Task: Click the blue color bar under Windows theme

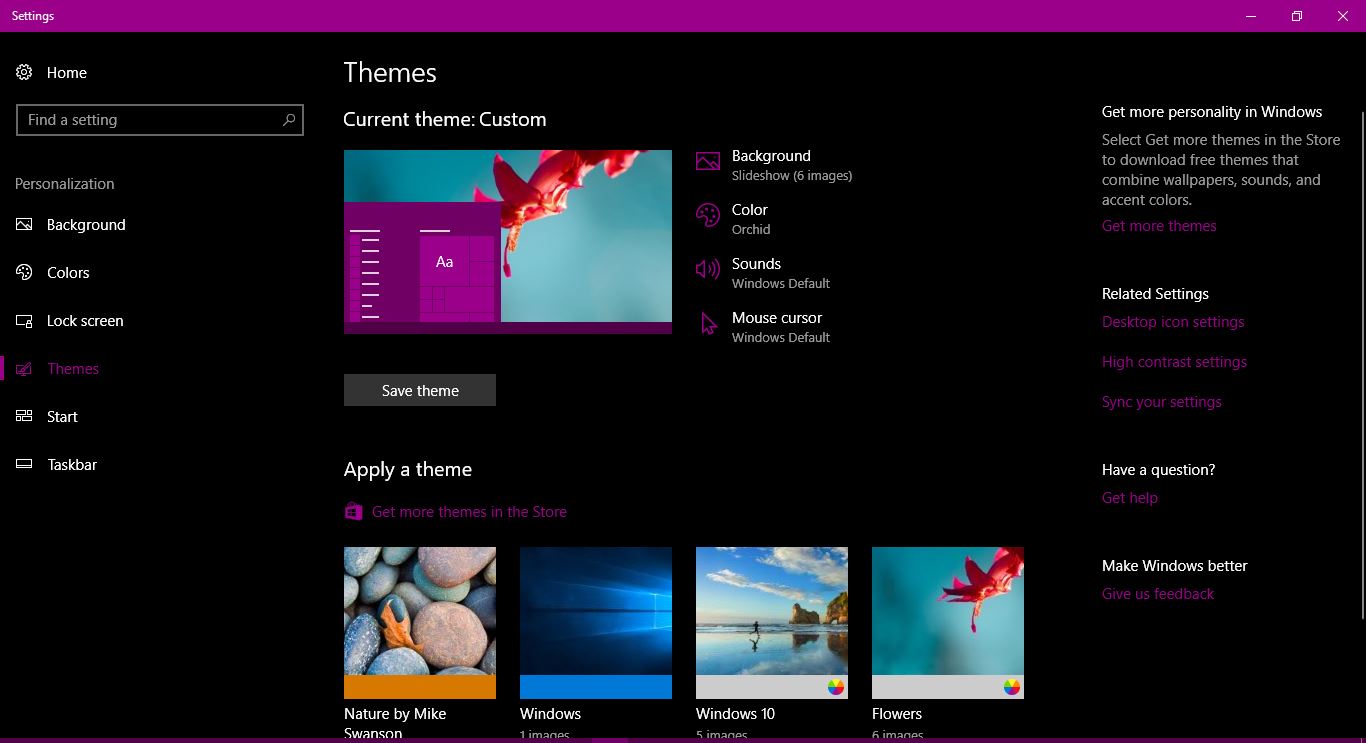Action: pyautogui.click(x=596, y=687)
